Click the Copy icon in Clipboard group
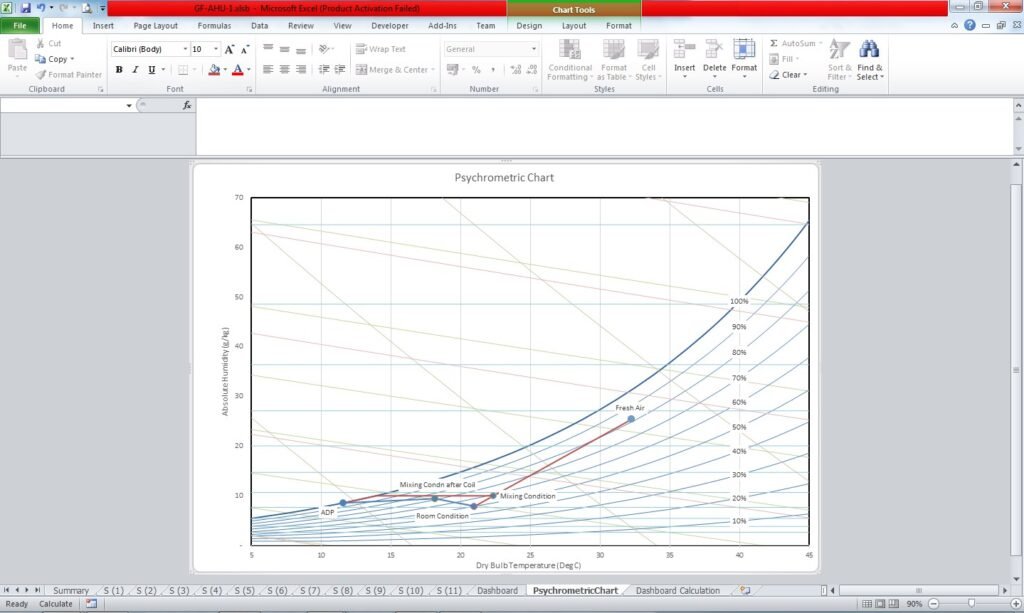The width and height of the screenshot is (1024, 613). click(42, 59)
